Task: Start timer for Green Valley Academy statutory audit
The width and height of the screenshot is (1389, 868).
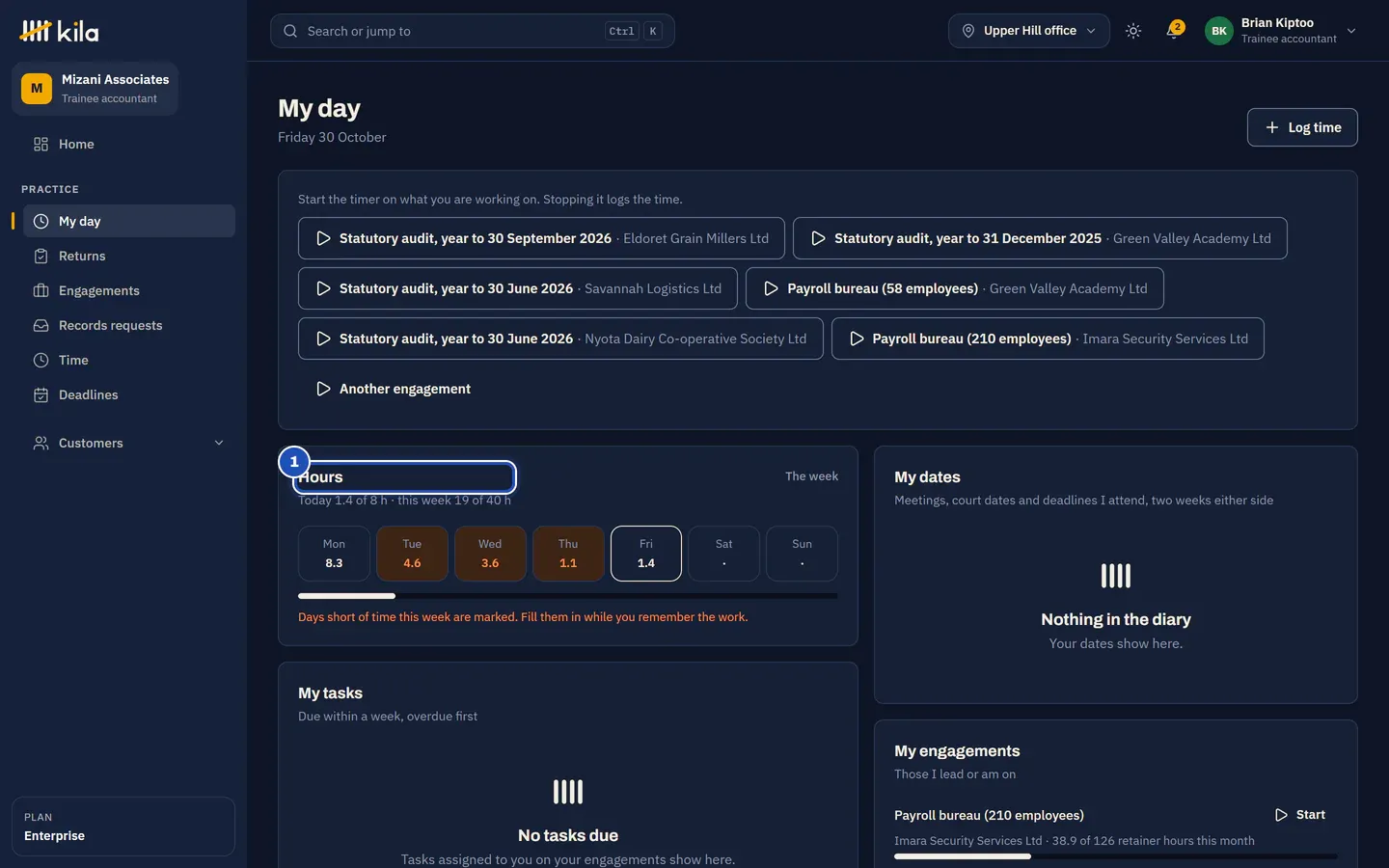Action: [1040, 238]
